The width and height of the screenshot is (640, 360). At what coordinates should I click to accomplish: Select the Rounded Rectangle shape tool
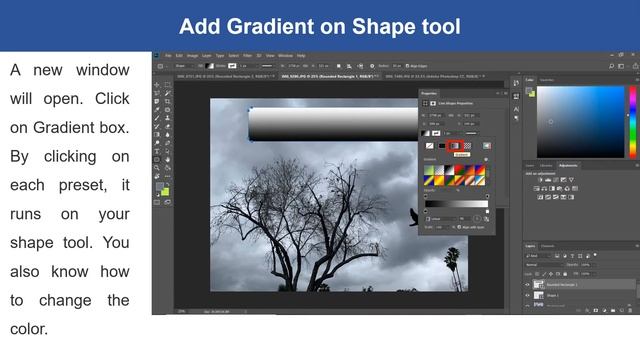[x=157, y=160]
